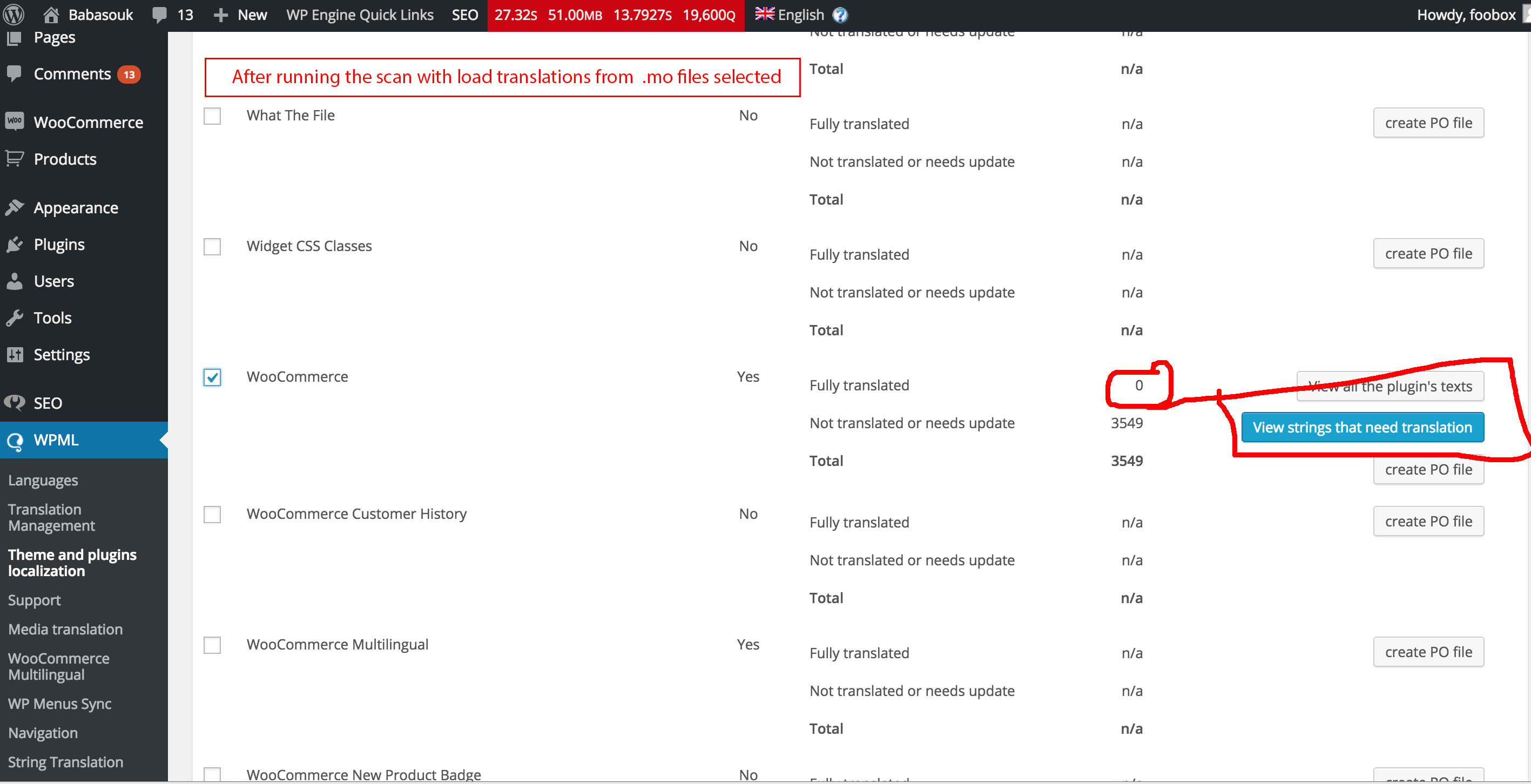Click the home icon next to Babasouk
This screenshot has height=784, width=1531.
point(52,14)
